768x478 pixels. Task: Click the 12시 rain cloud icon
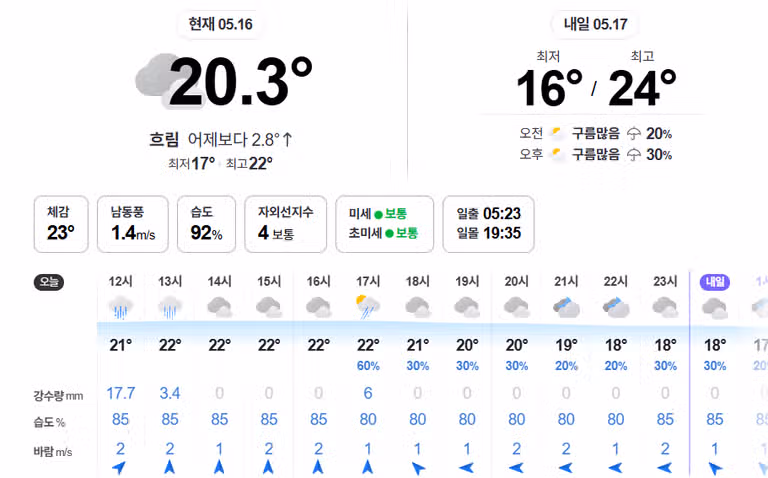pyautogui.click(x=120, y=307)
